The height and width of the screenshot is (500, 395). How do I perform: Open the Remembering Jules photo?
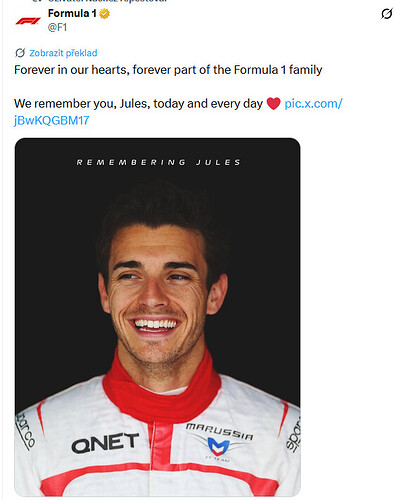tap(157, 317)
